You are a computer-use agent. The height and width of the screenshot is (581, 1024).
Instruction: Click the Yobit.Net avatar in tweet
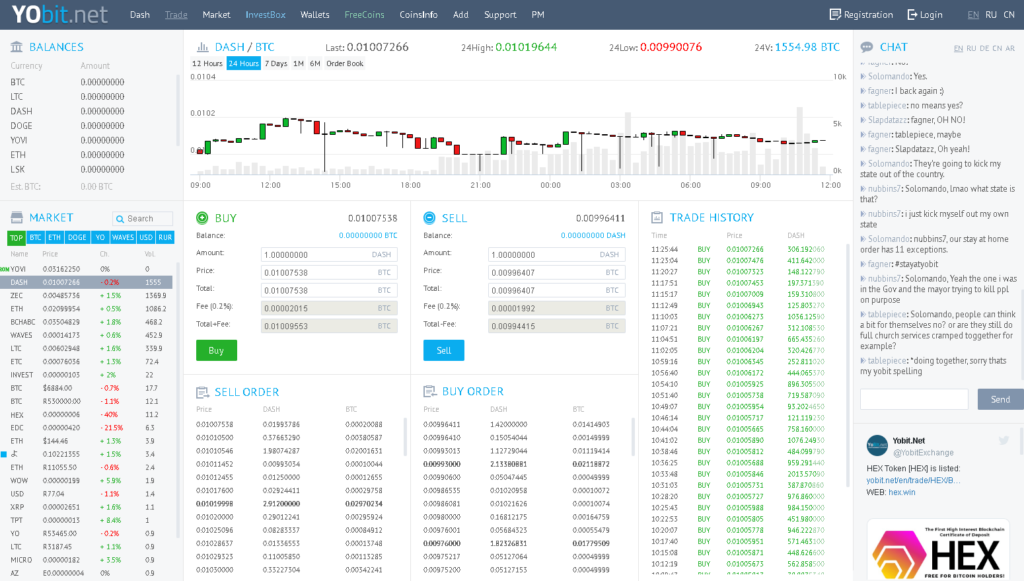click(x=877, y=446)
